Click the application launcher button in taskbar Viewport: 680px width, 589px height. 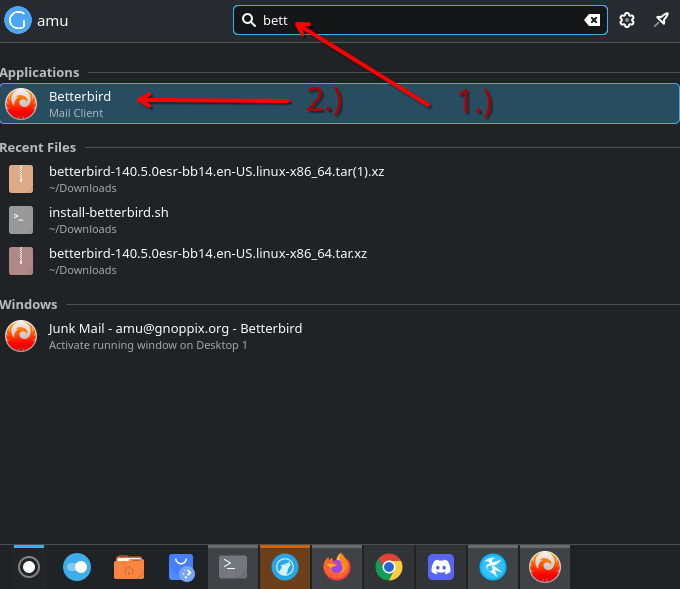coord(29,568)
